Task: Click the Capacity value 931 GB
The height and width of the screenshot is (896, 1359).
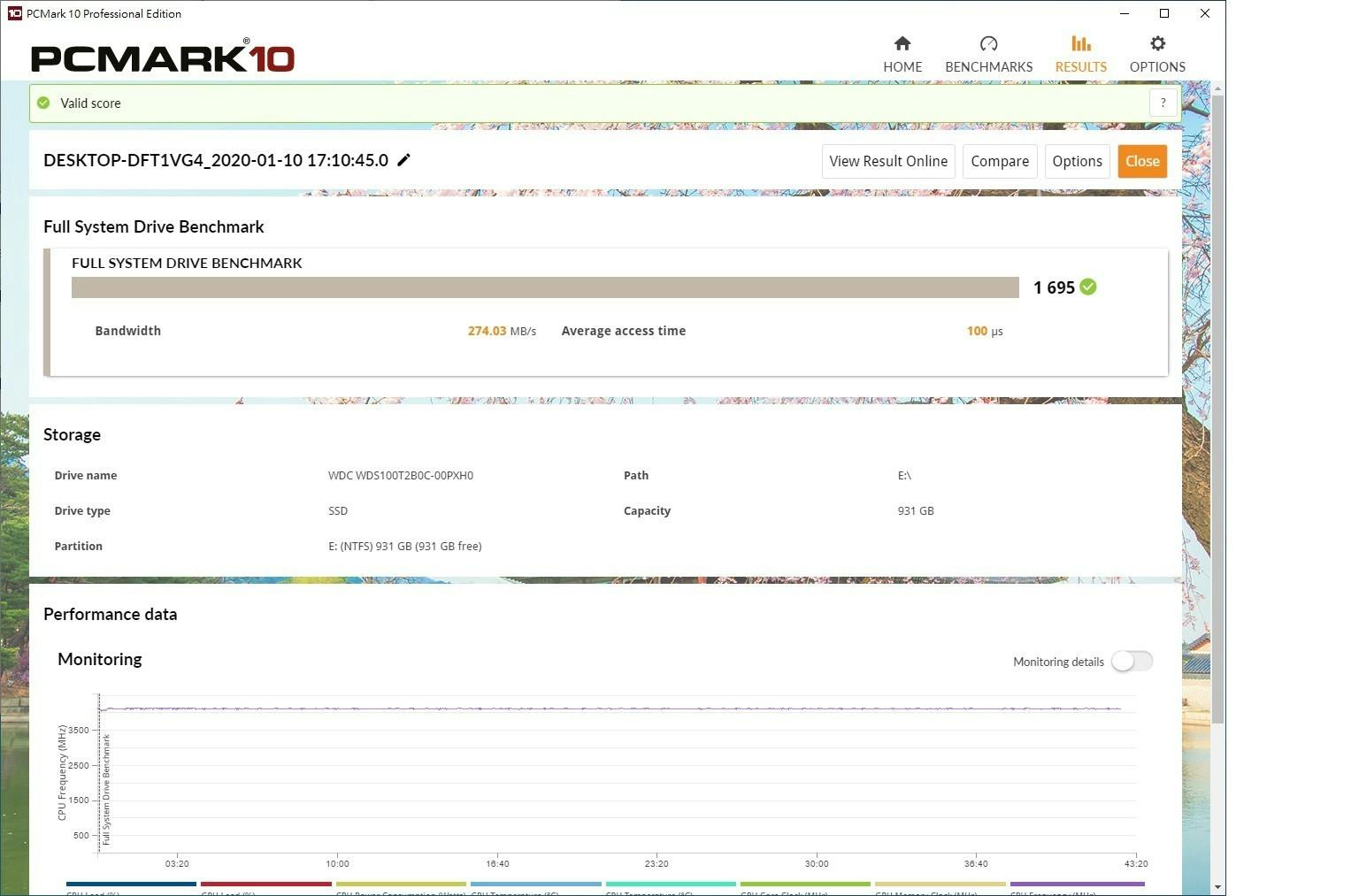Action: (916, 510)
